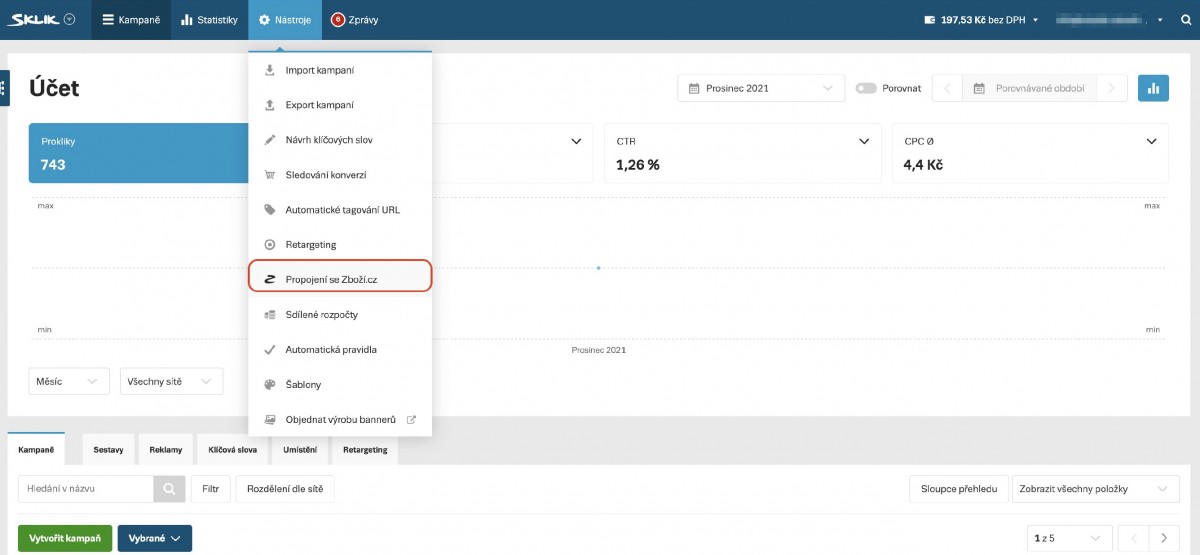Expand the Prosinec 2021 date dropdown

(760, 88)
